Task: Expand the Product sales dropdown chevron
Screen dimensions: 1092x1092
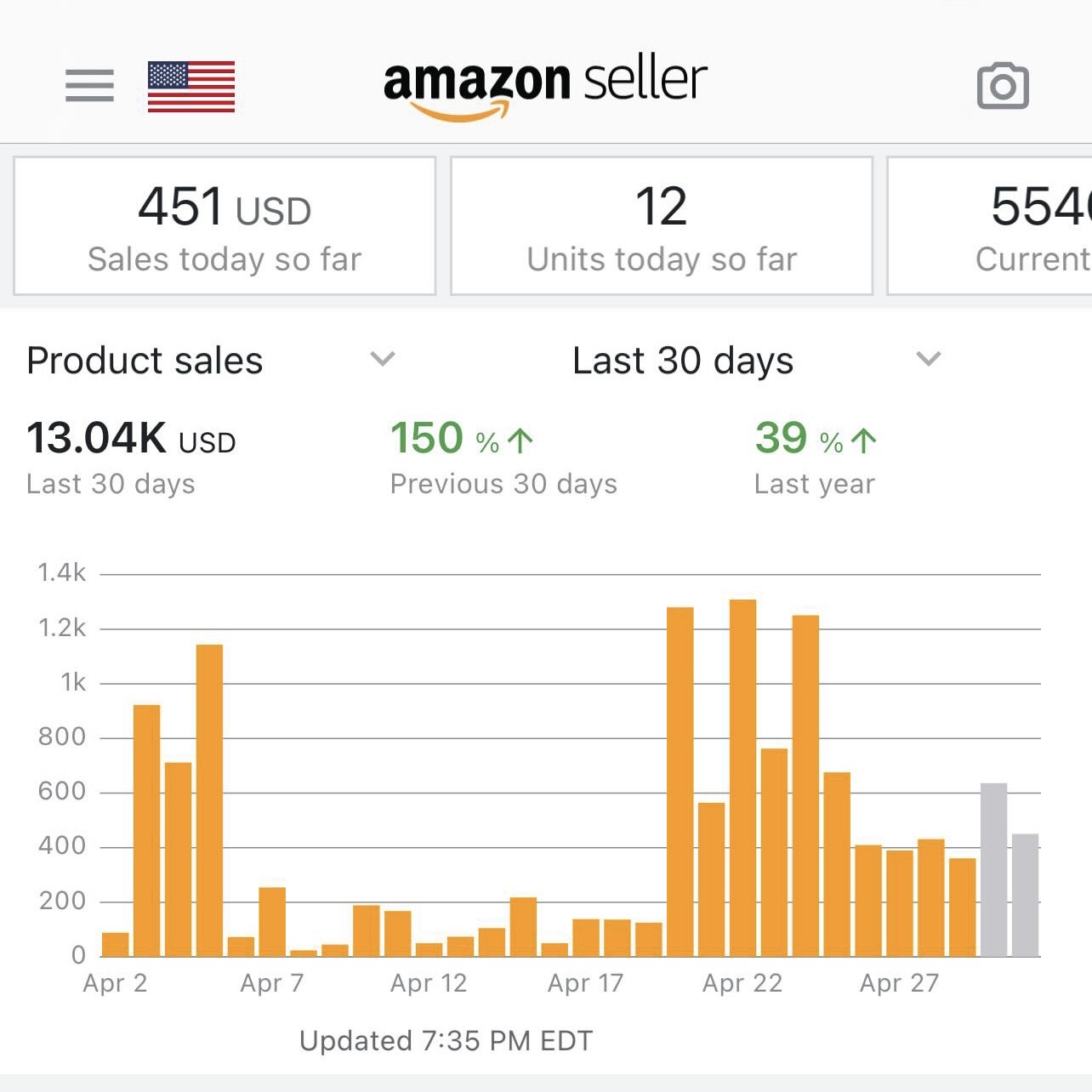Action: click(383, 359)
